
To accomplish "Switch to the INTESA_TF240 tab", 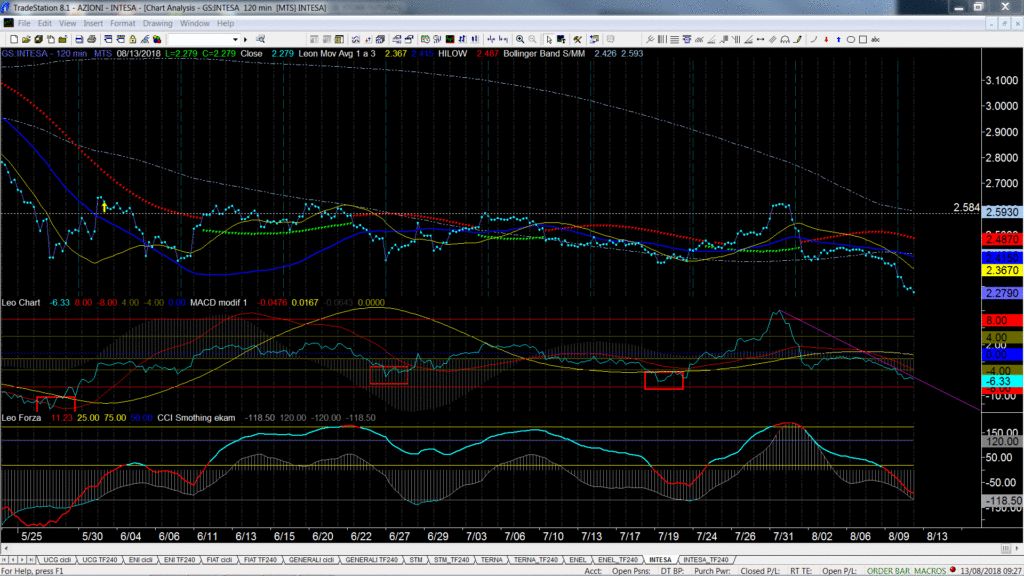I will [705, 560].
